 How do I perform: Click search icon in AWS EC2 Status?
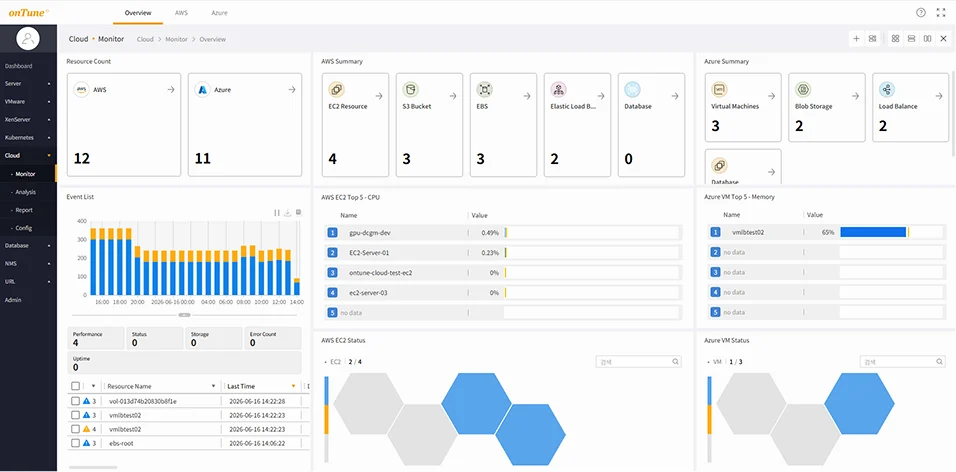(x=675, y=362)
